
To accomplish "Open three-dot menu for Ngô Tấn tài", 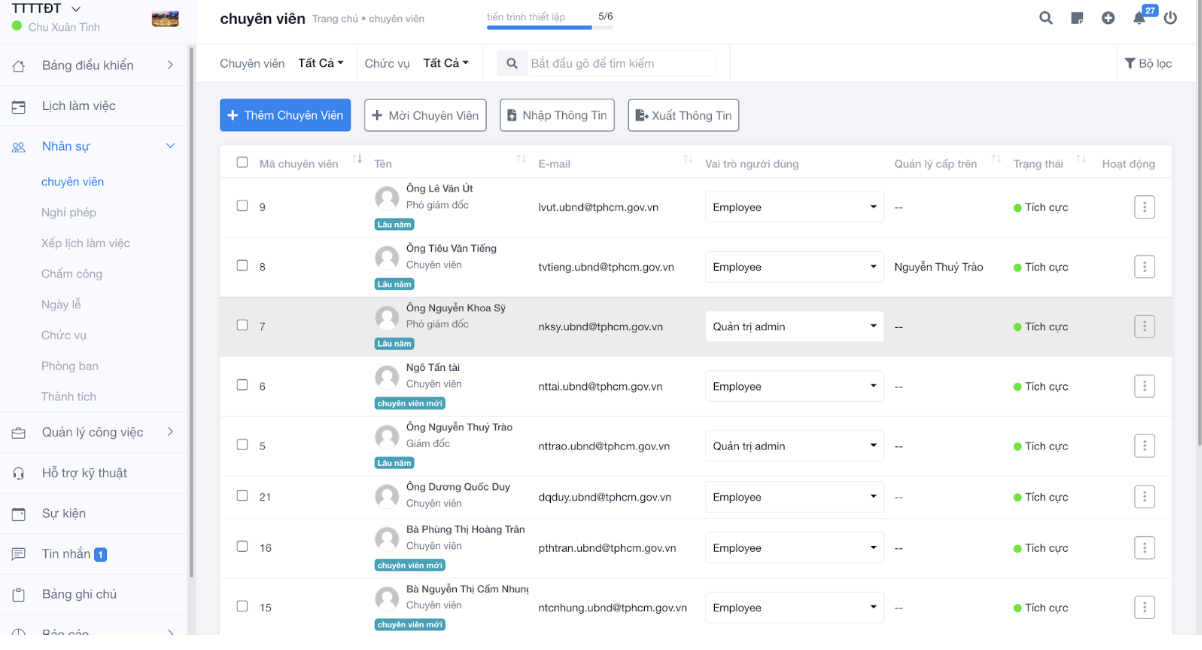I will 1145,386.
